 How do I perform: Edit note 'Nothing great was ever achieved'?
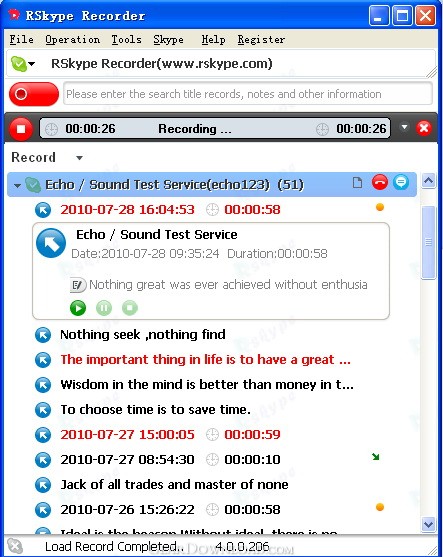pos(78,285)
